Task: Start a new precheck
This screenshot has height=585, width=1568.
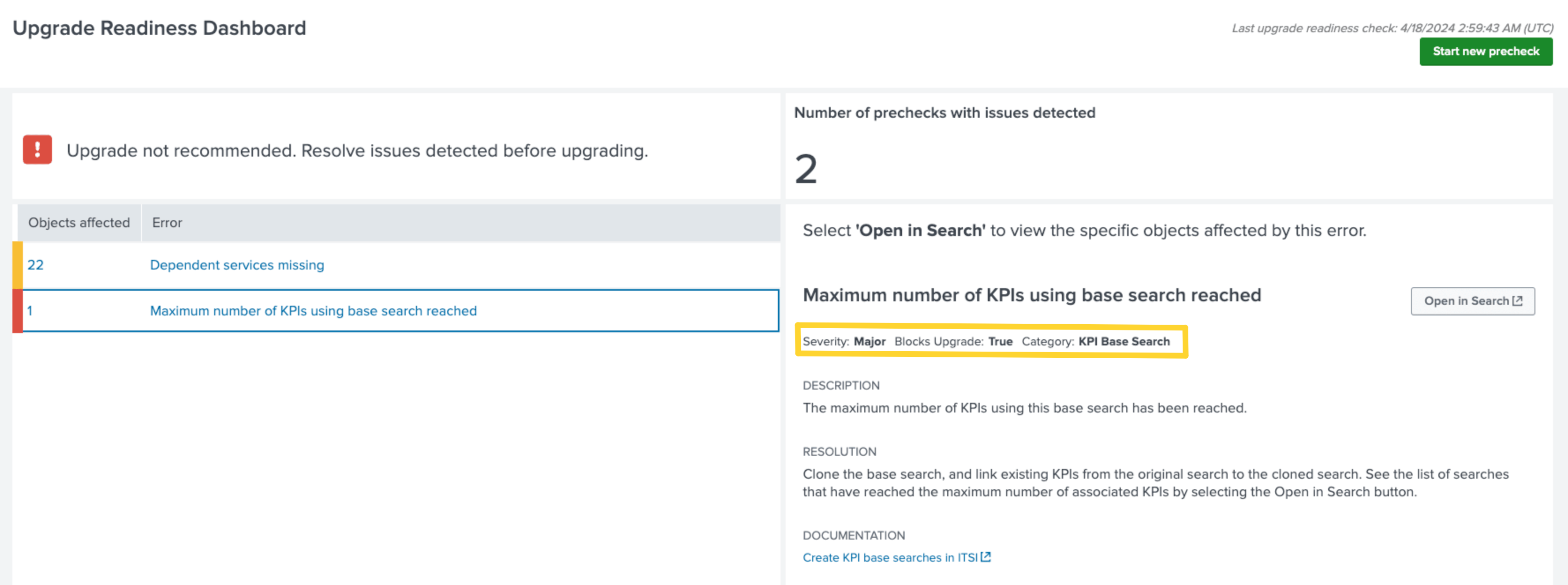Action: (1486, 51)
